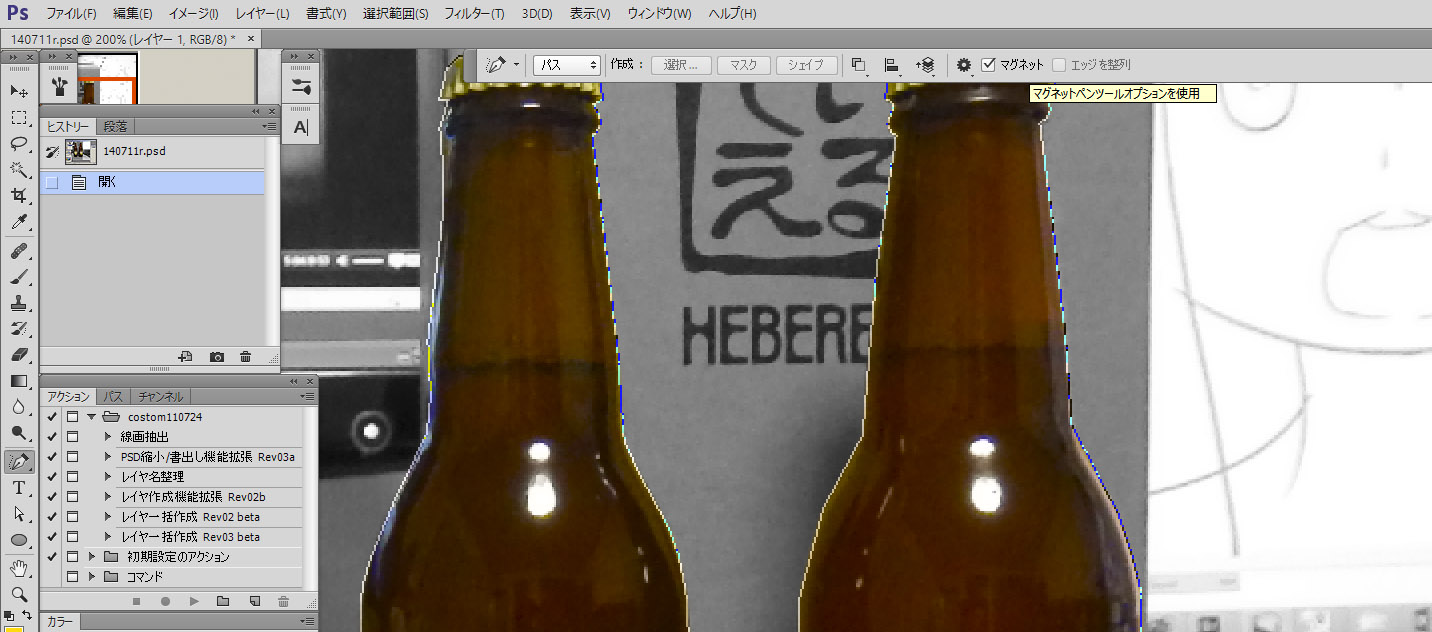Set history brush source on 開く state

pos(52,182)
